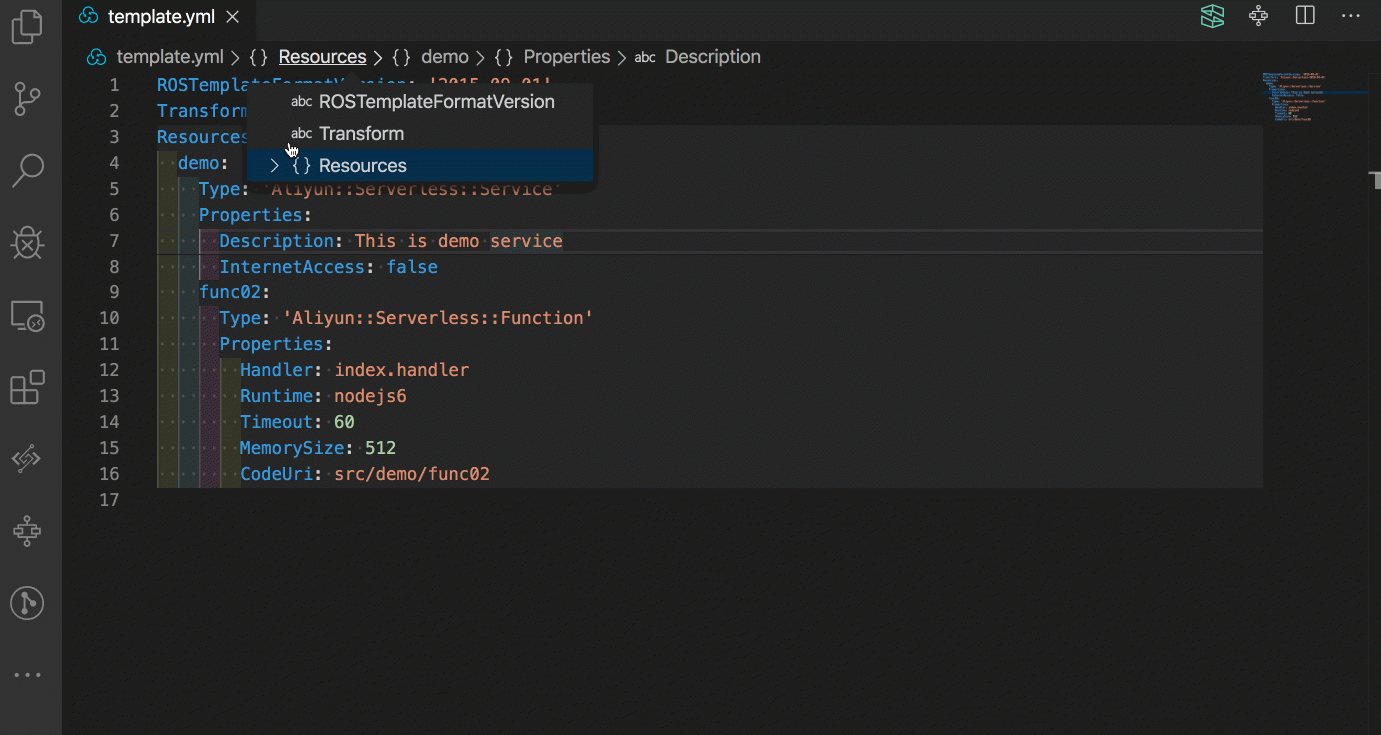
Task: Click 'src/demo/func02' CodeUri value
Action: point(412,474)
